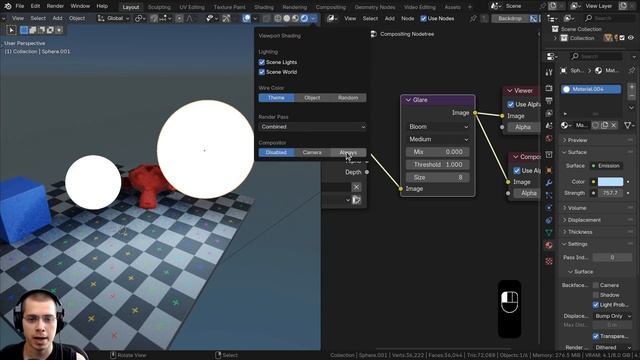Open the snapping options icon
The width and height of the screenshot is (640, 360).
click(166, 18)
